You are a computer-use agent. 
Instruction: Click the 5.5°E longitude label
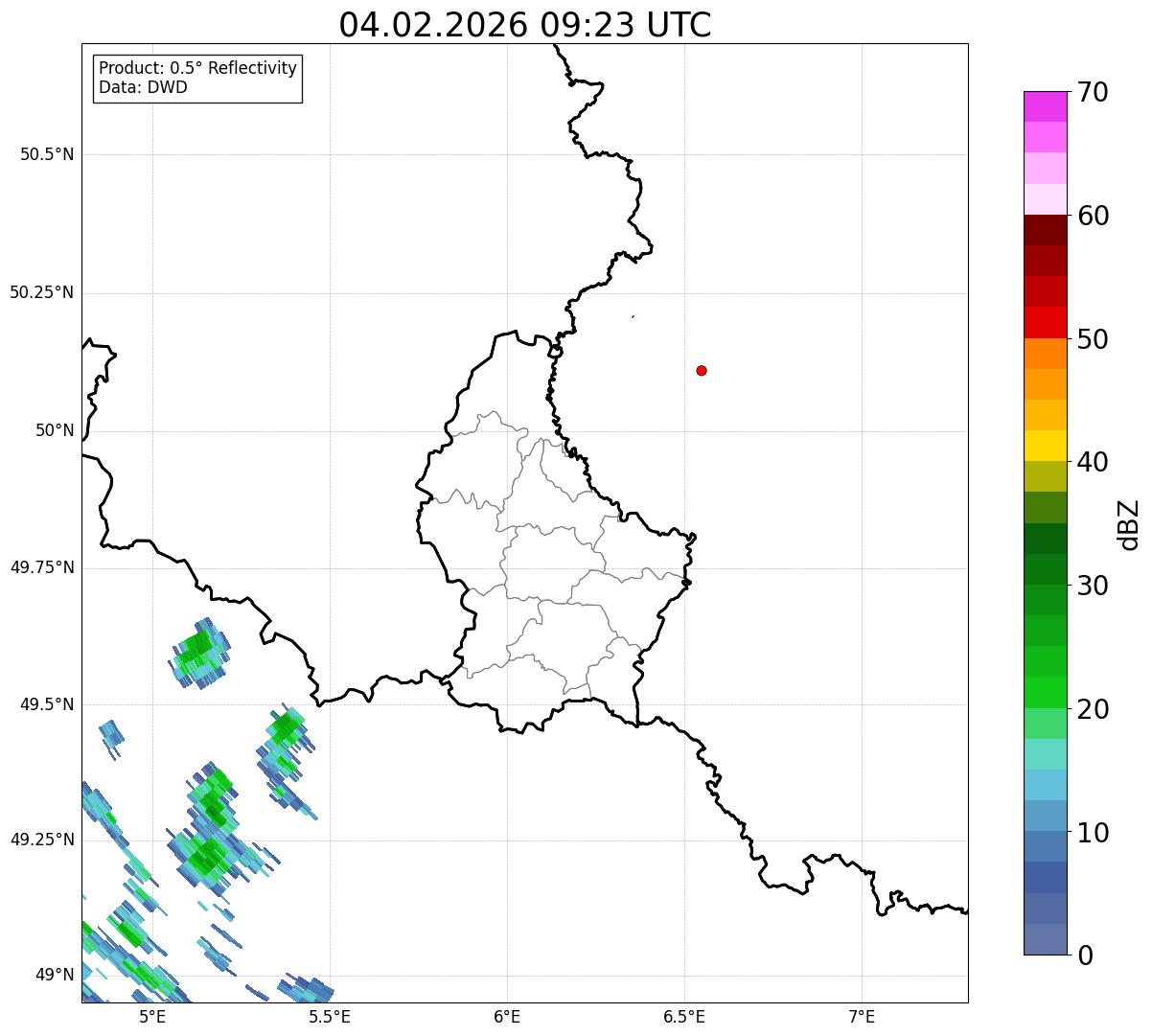330,1016
